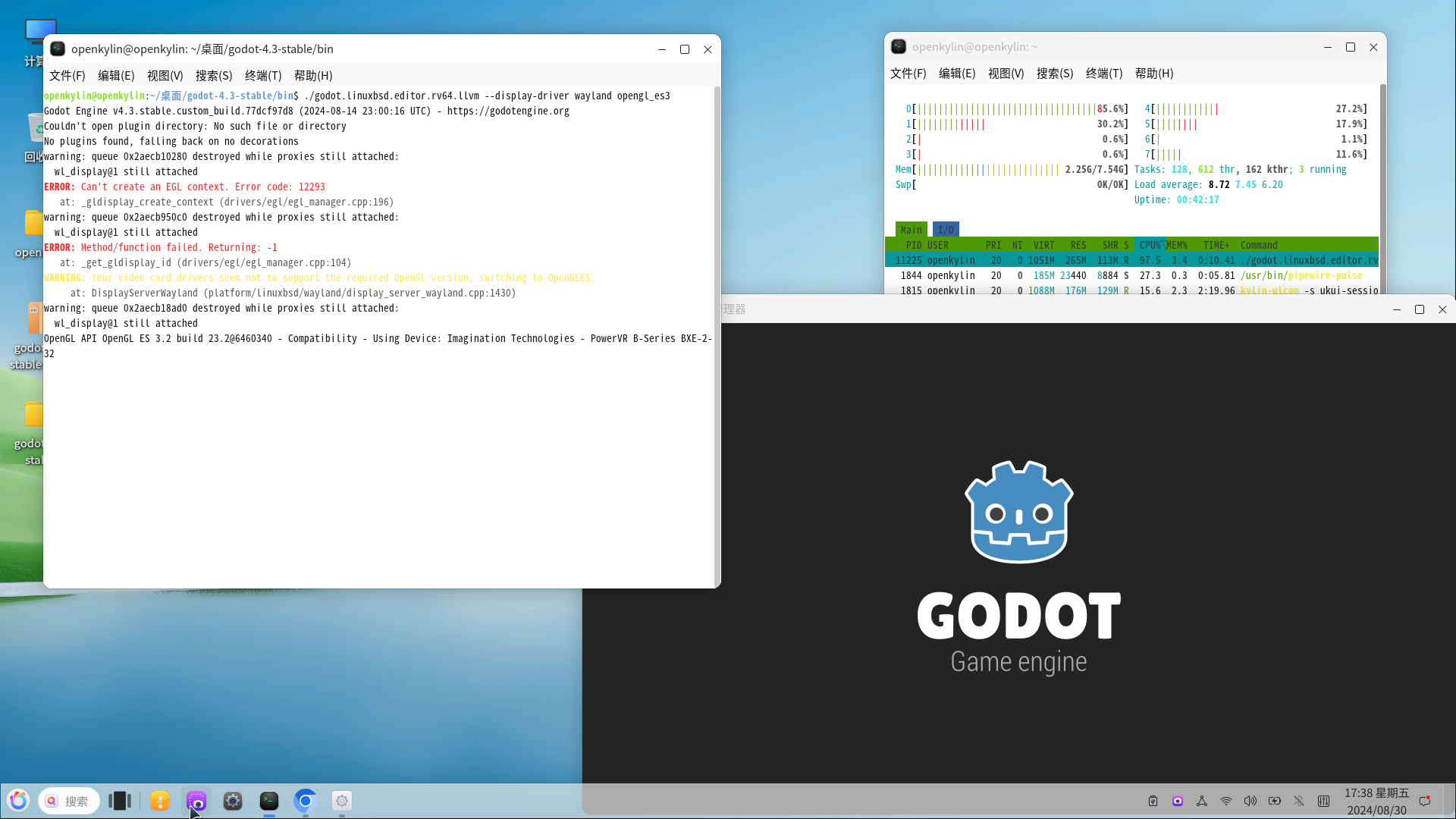
Task: Click the taskbar search box
Action: (69, 801)
